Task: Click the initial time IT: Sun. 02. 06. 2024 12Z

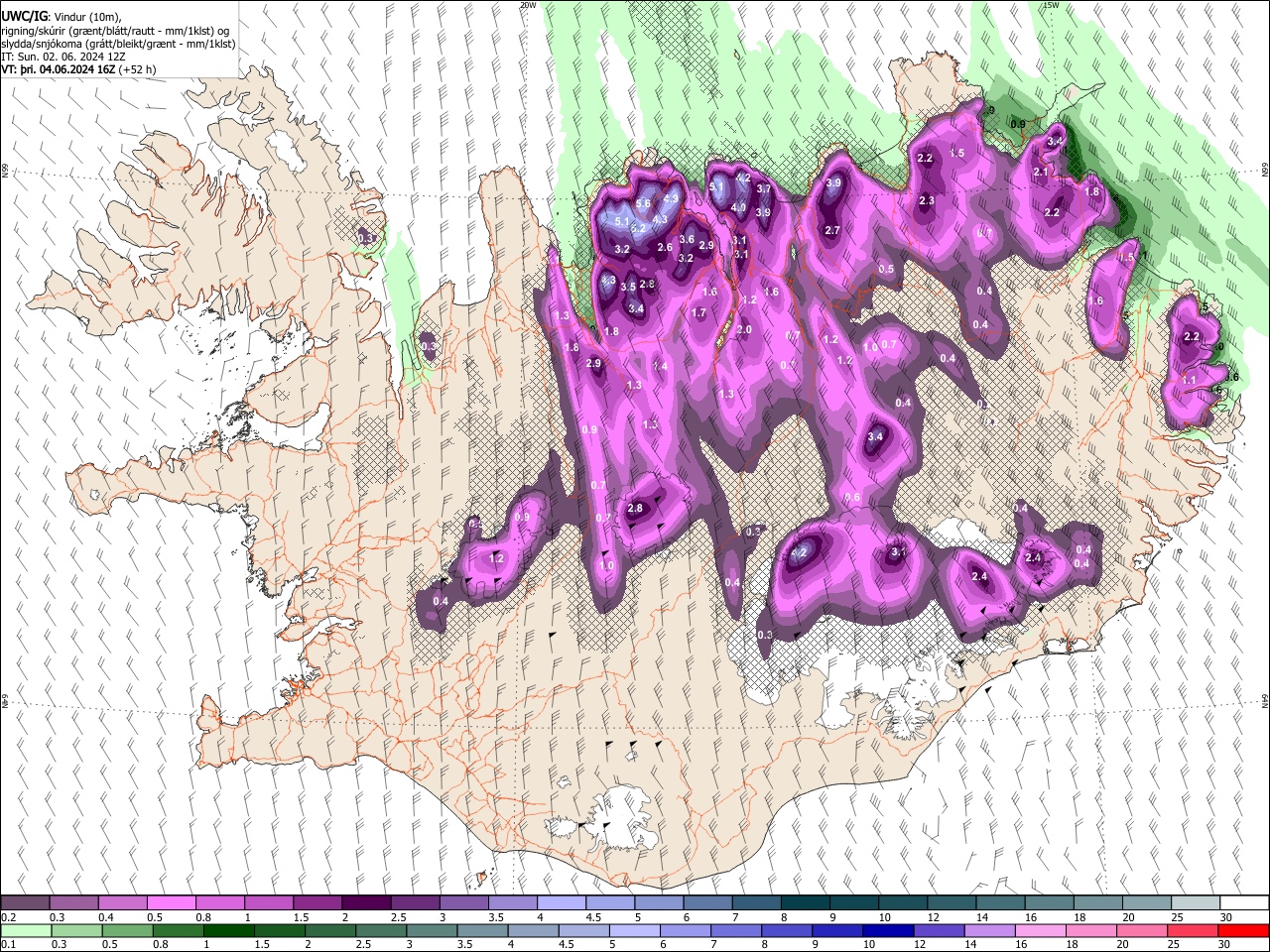Action: click(63, 57)
